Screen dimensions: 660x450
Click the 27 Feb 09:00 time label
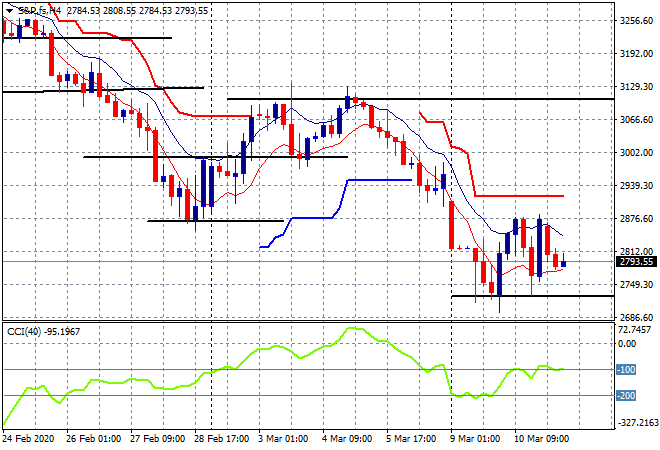click(x=157, y=439)
